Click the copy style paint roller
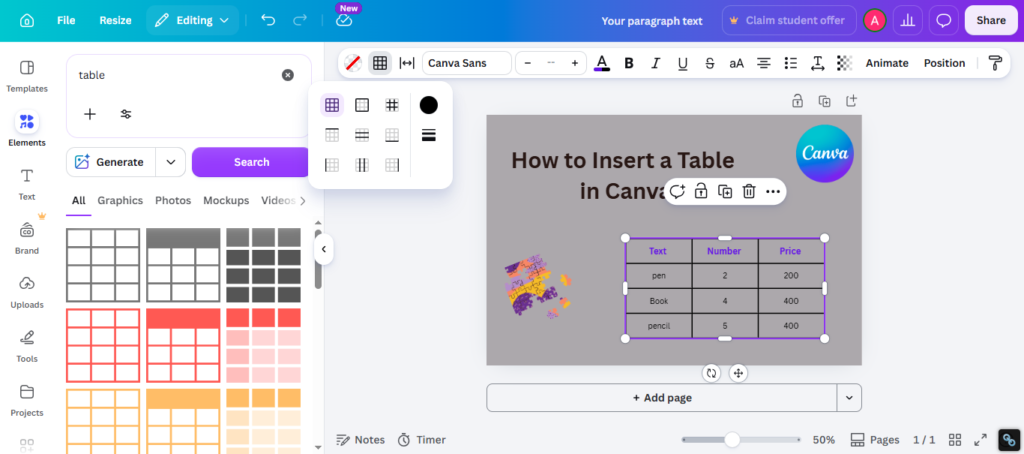Viewport: 1024px width, 454px height. tap(995, 63)
